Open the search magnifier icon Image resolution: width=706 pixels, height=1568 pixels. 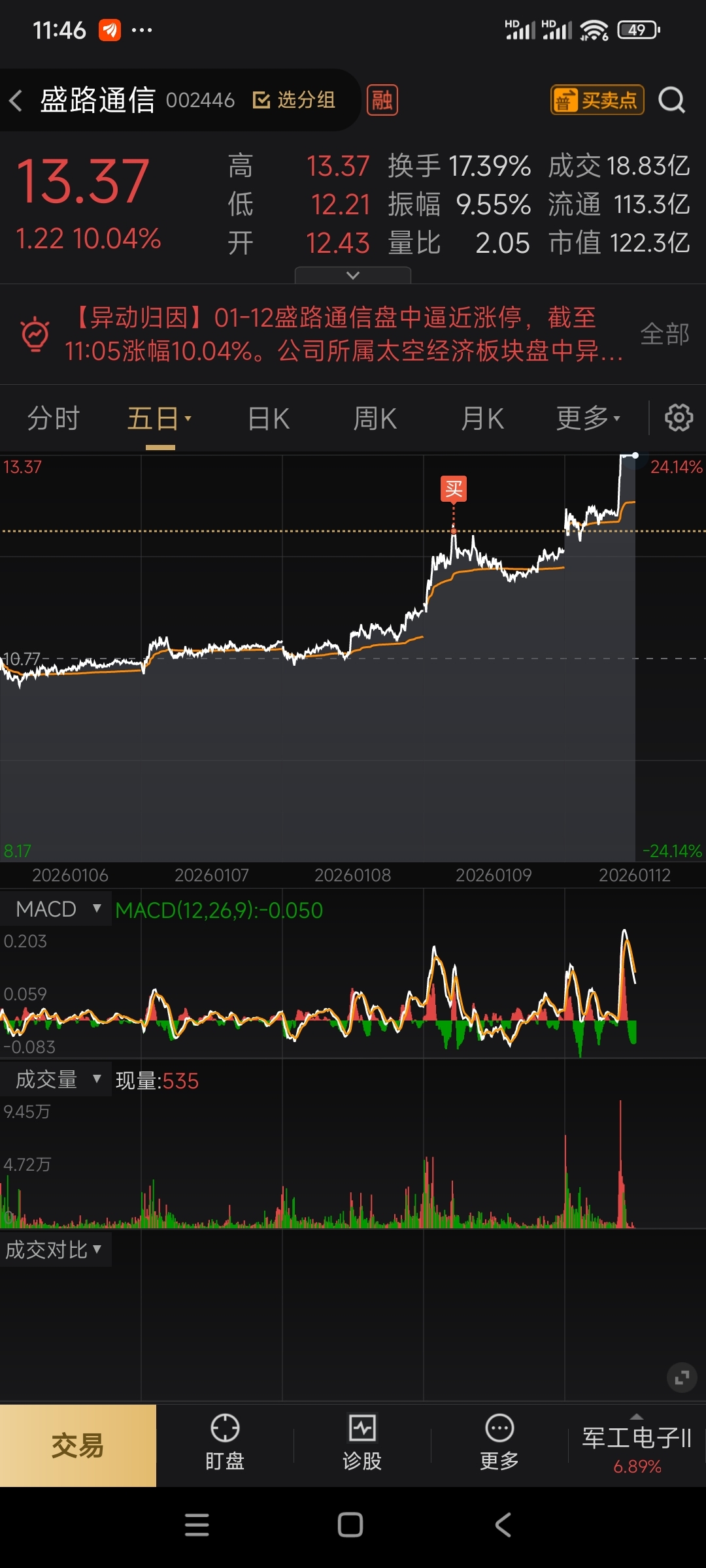click(671, 100)
